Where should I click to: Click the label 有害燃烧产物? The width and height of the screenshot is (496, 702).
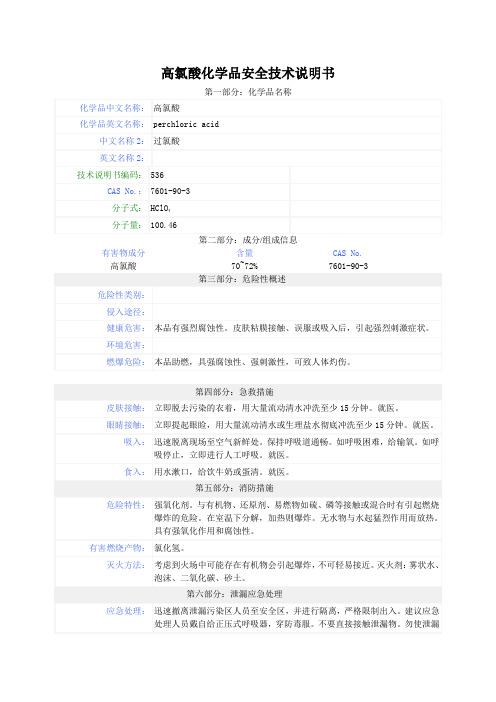click(x=117, y=548)
